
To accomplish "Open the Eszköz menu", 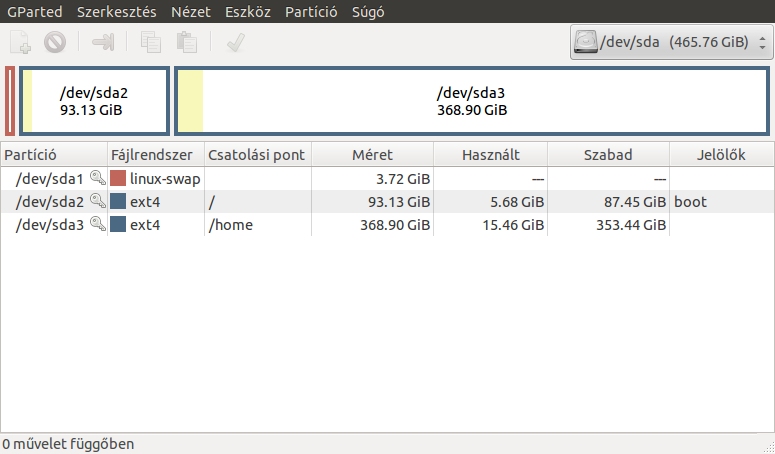I will pos(248,12).
